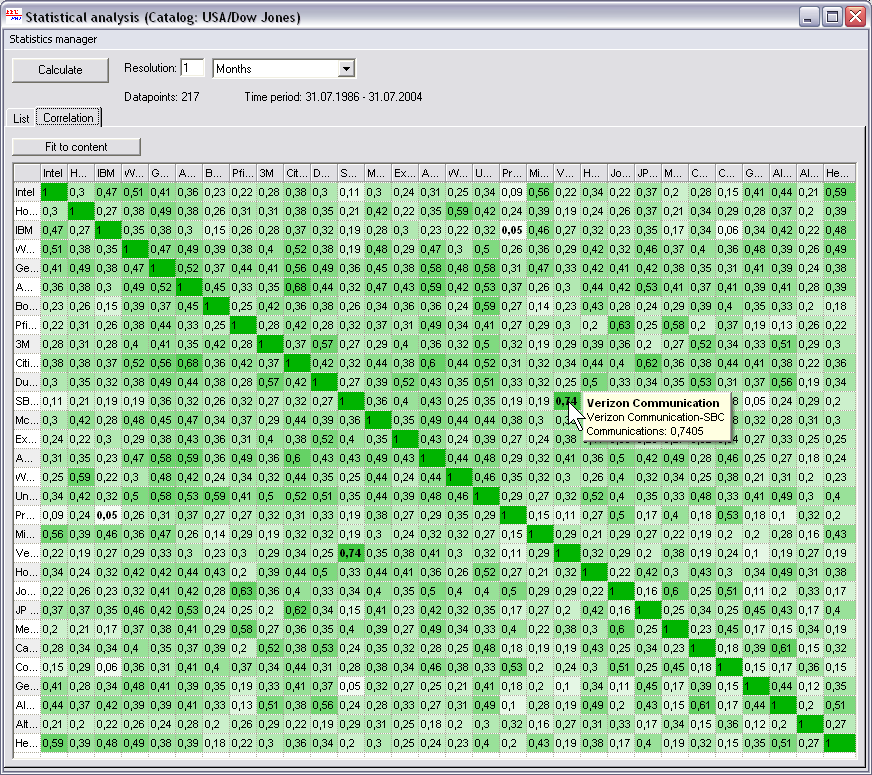Screen dimensions: 872x775
Task: Select the Mc... row header
Action: (x=27, y=419)
